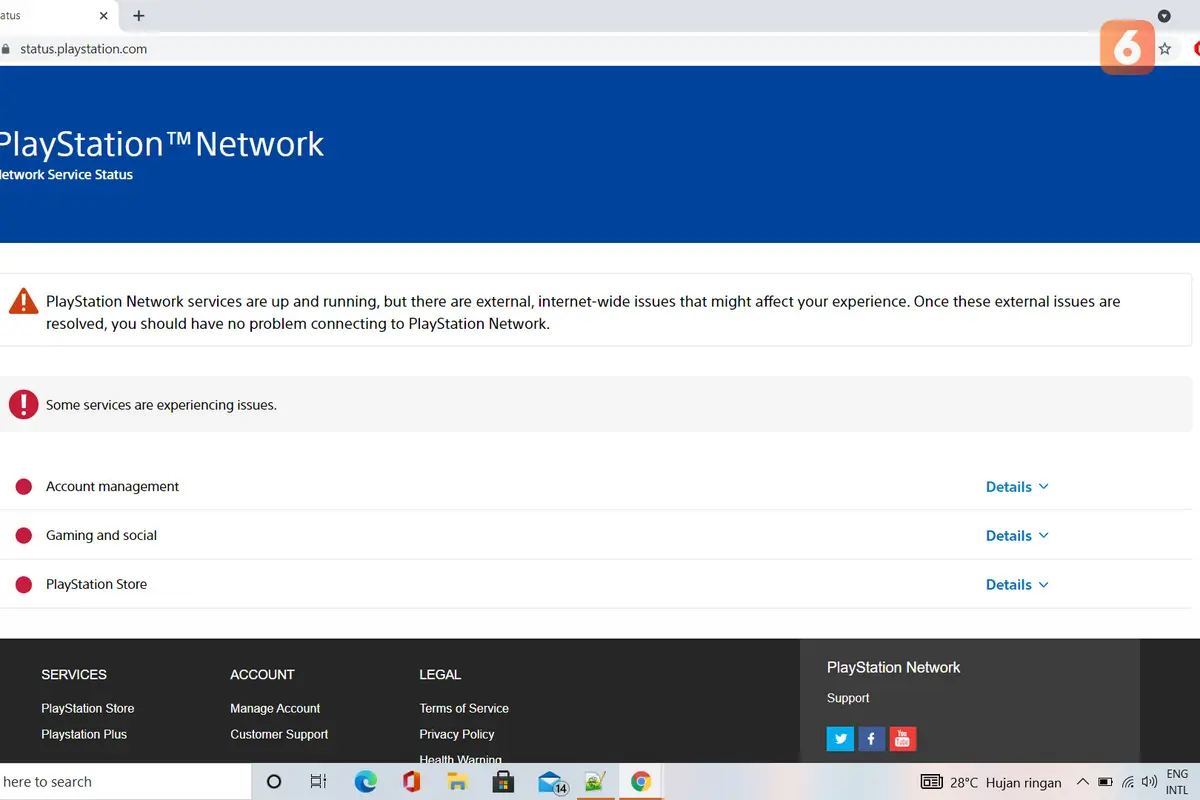Click the ACCOUNT footer heading
Viewport: 1200px width, 800px height.
tap(262, 675)
